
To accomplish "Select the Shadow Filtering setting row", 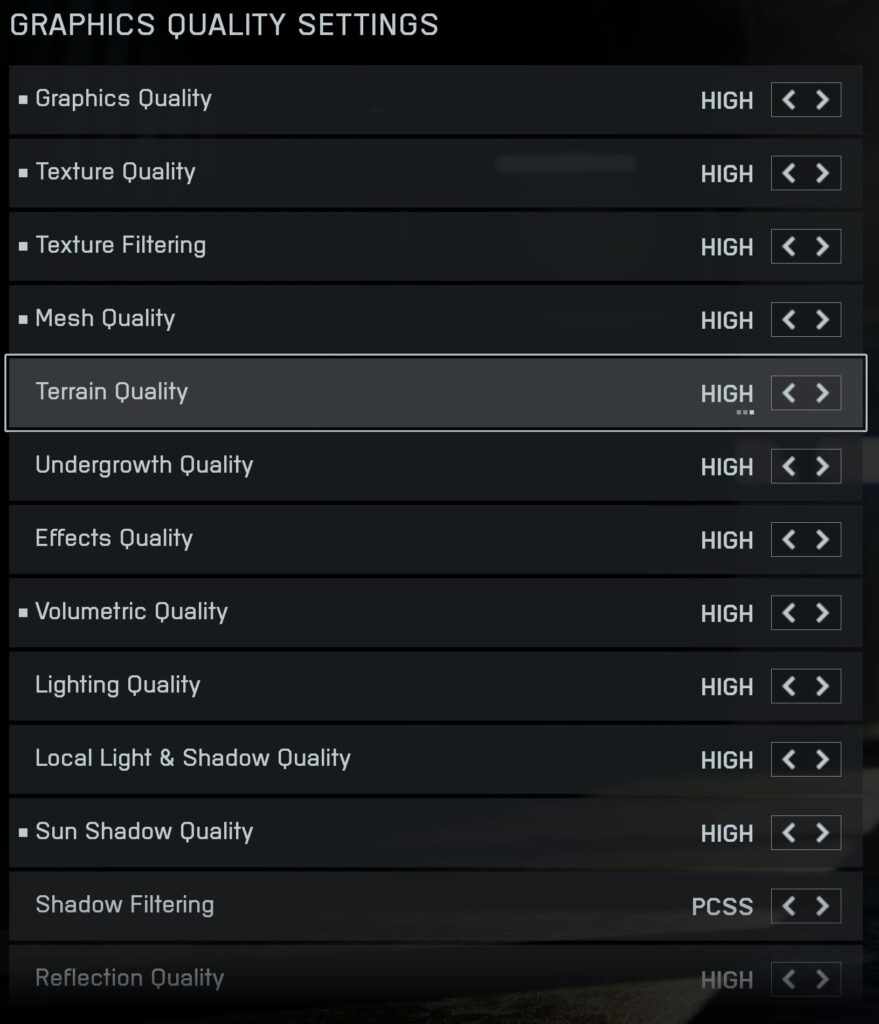I will tap(400, 906).
